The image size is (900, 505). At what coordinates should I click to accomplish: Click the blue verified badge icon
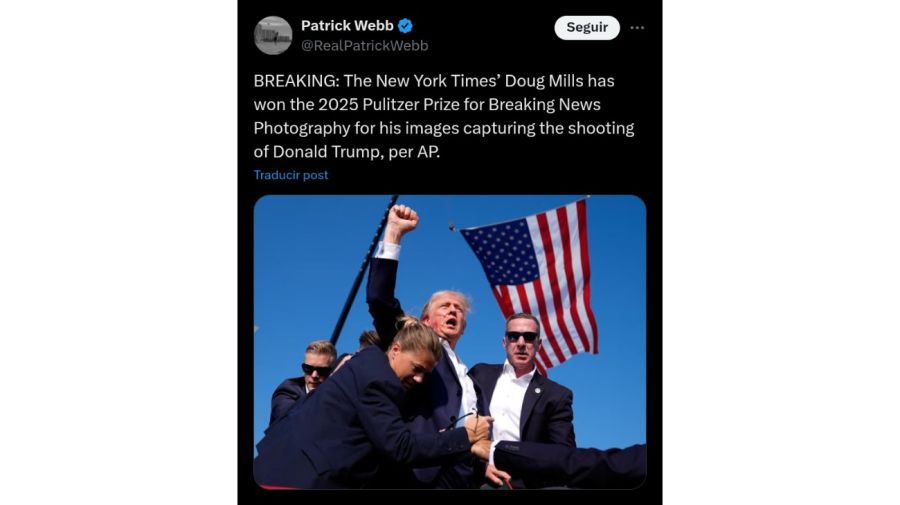[x=405, y=26]
